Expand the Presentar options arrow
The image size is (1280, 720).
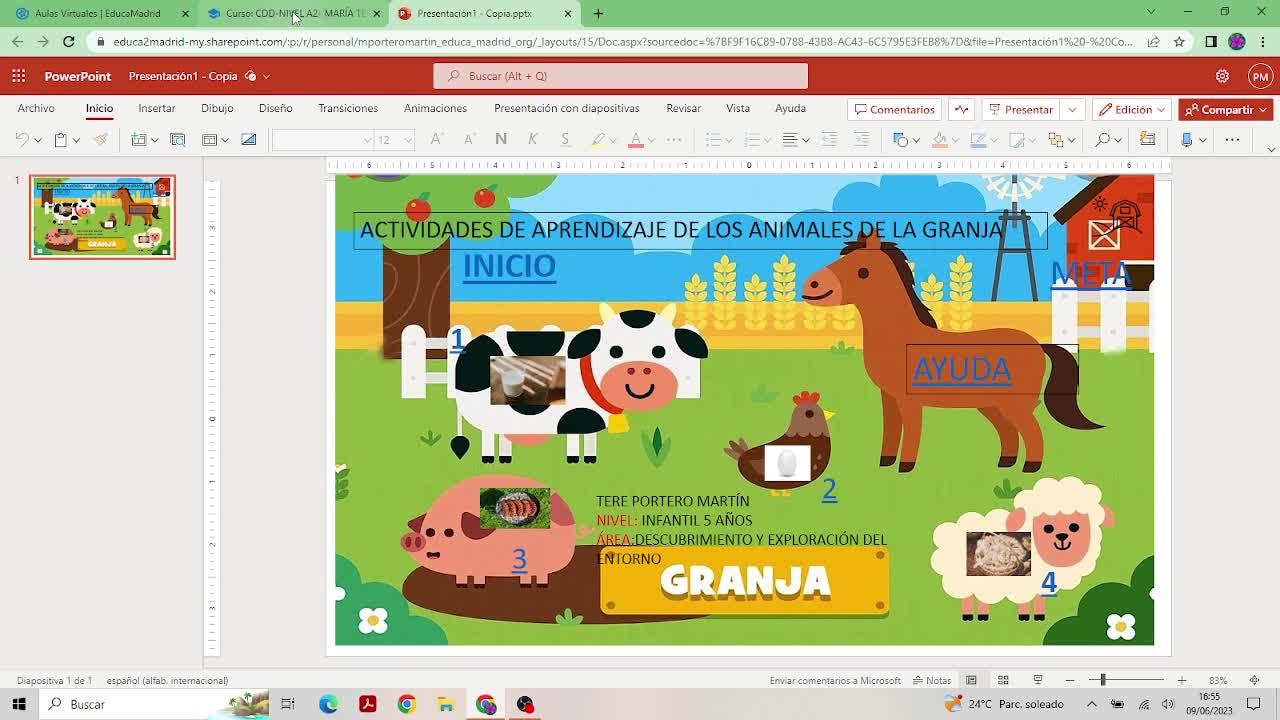click(1072, 110)
